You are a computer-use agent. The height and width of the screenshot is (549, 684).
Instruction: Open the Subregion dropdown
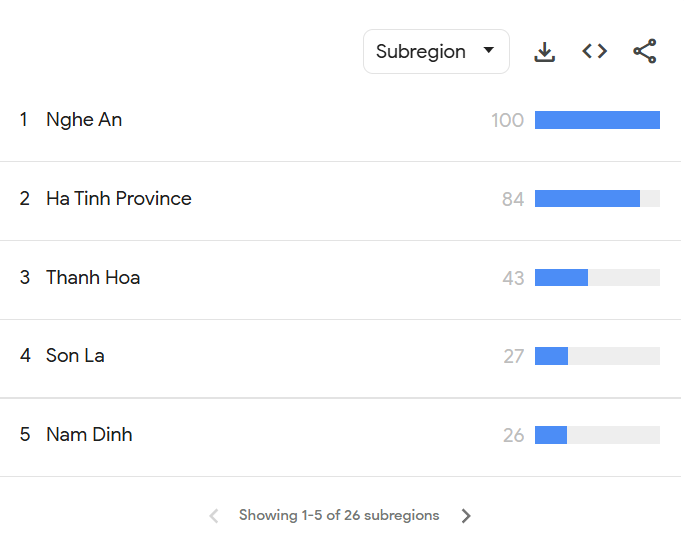[x=436, y=52]
